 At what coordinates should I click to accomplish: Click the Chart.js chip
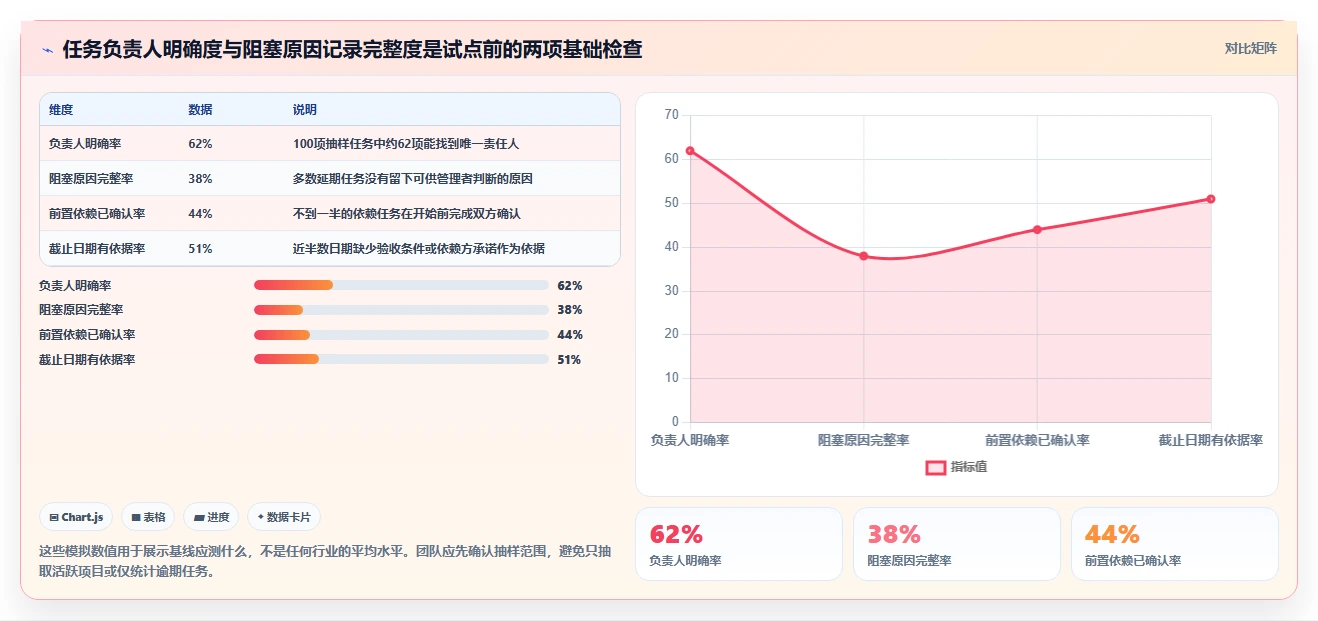(x=77, y=517)
